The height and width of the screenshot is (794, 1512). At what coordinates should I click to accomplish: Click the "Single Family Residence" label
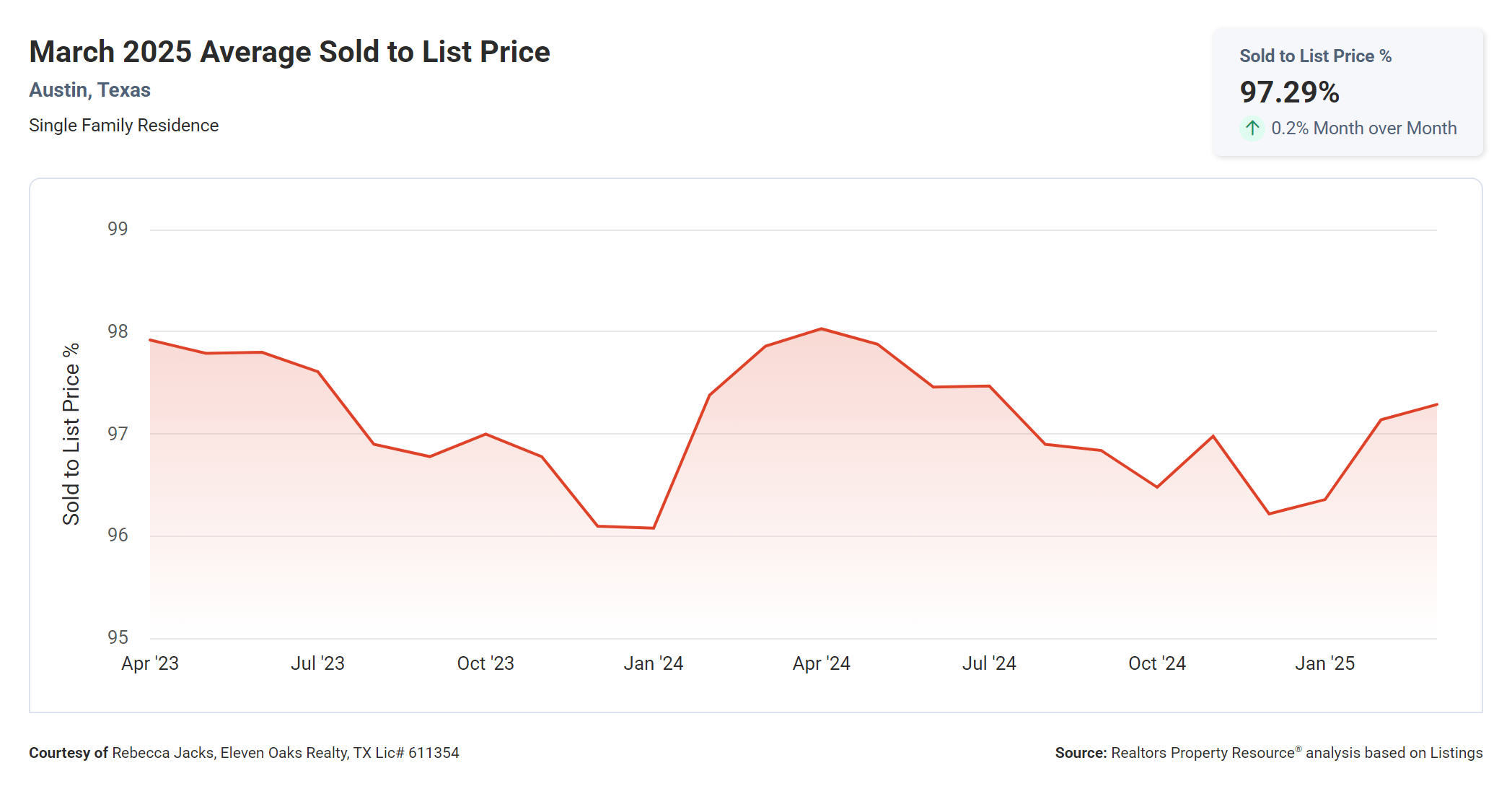coord(123,125)
